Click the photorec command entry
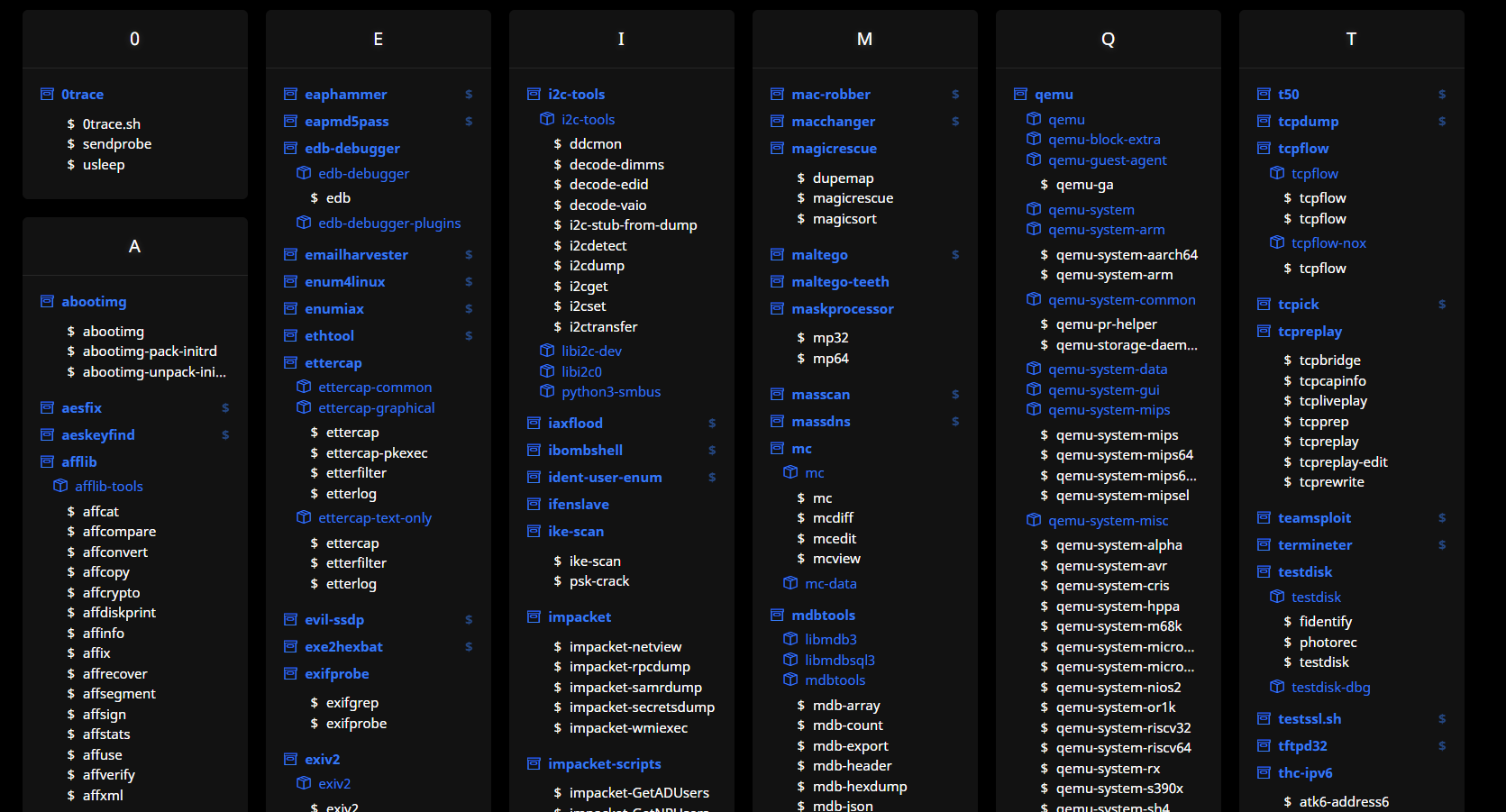The height and width of the screenshot is (812, 1506). (x=1328, y=642)
